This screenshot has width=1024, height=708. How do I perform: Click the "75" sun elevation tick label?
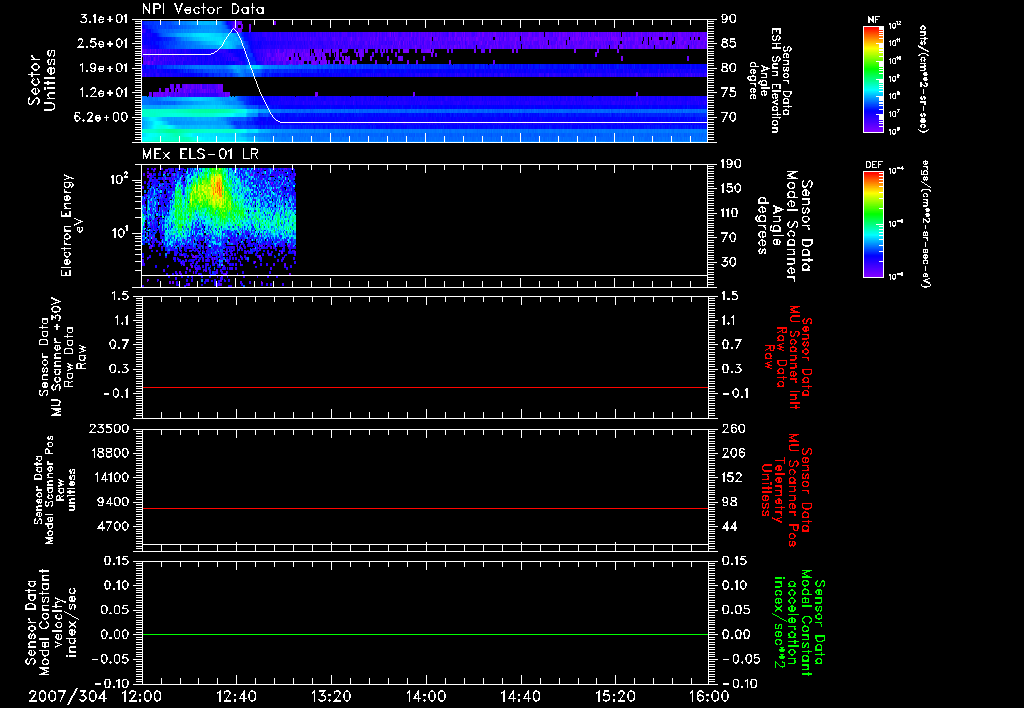[729, 93]
